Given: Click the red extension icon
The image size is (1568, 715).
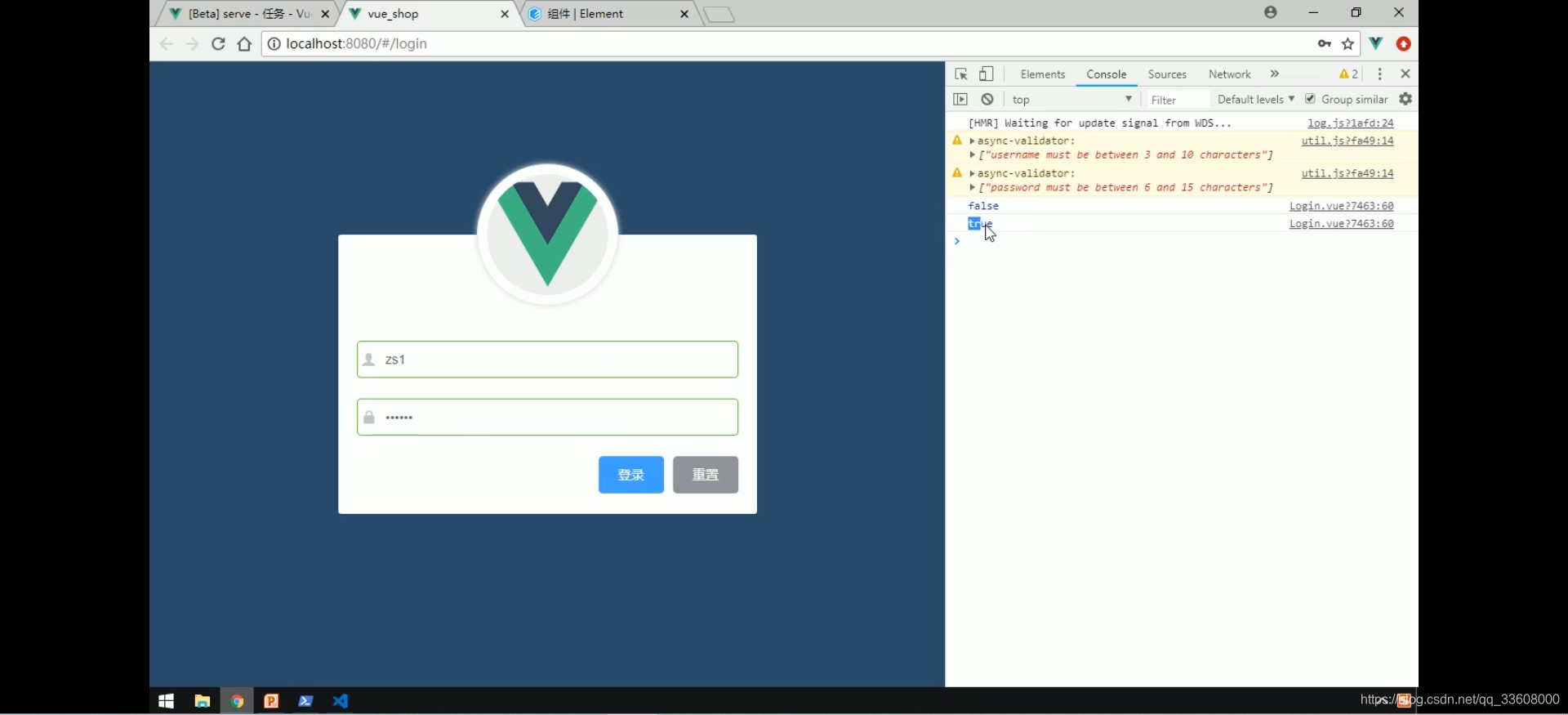Looking at the screenshot, I should 1404,44.
